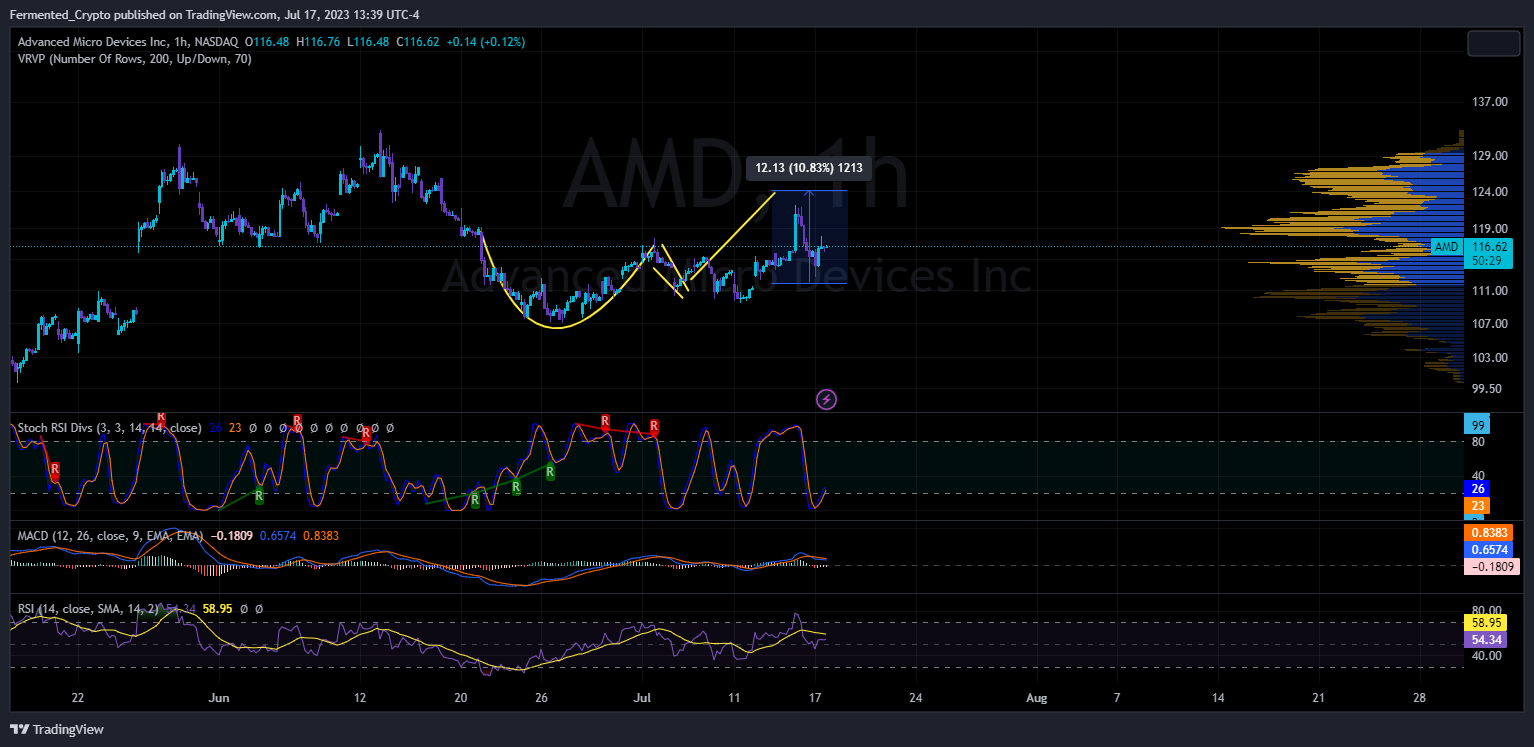1534x747 pixels.
Task: Click the 40.00 RSI axis label
Action: click(1488, 656)
